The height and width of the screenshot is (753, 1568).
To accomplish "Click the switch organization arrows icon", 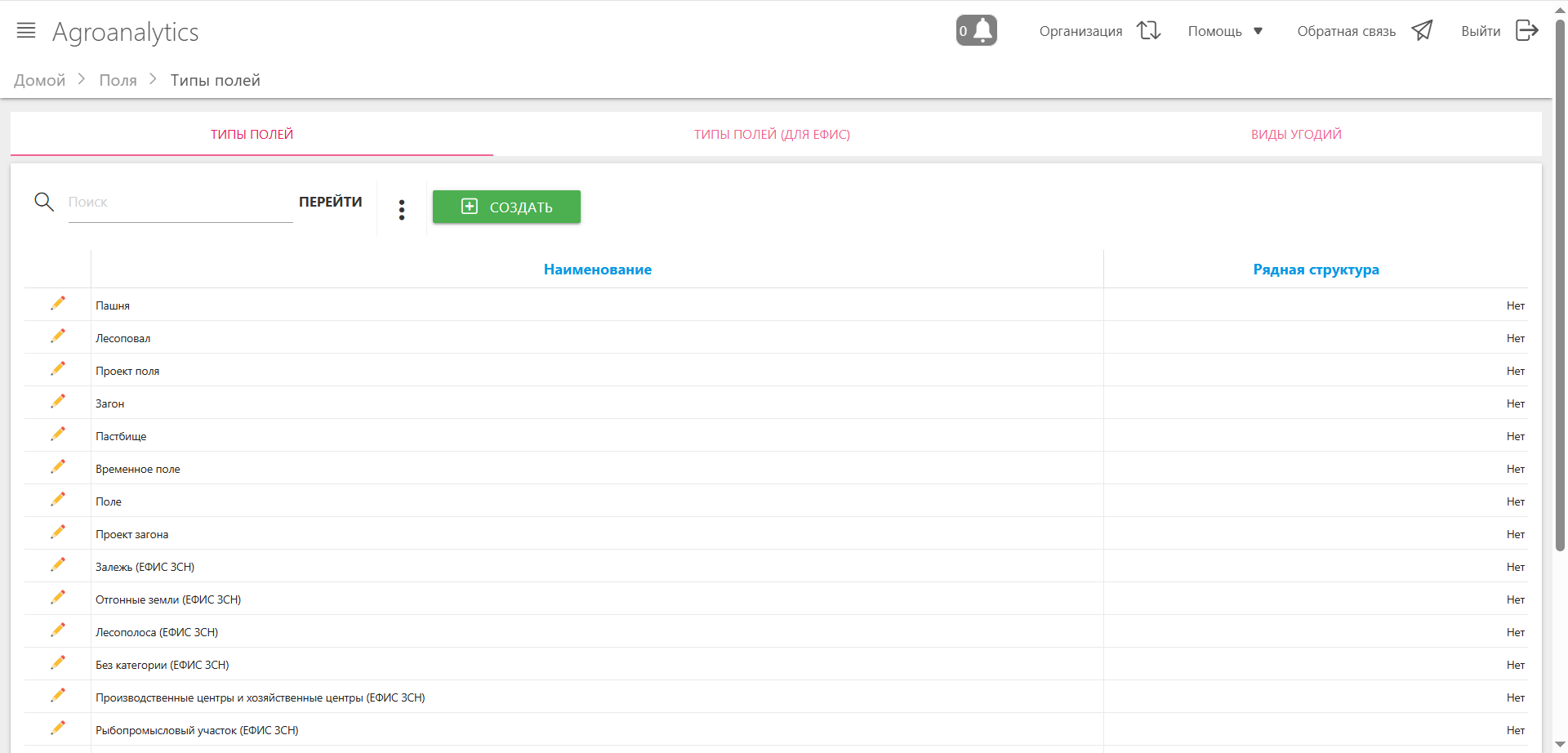I will click(1148, 31).
